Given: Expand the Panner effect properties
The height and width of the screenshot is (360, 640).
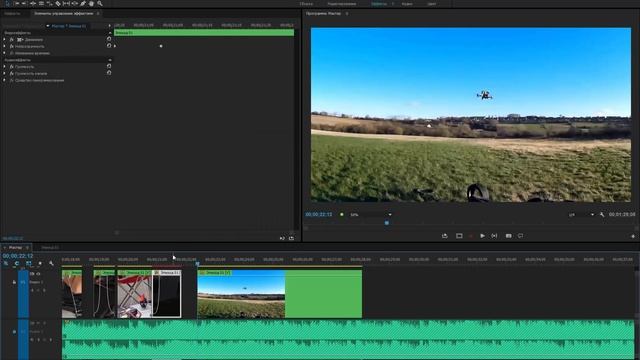Looking at the screenshot, I should pos(4,80).
